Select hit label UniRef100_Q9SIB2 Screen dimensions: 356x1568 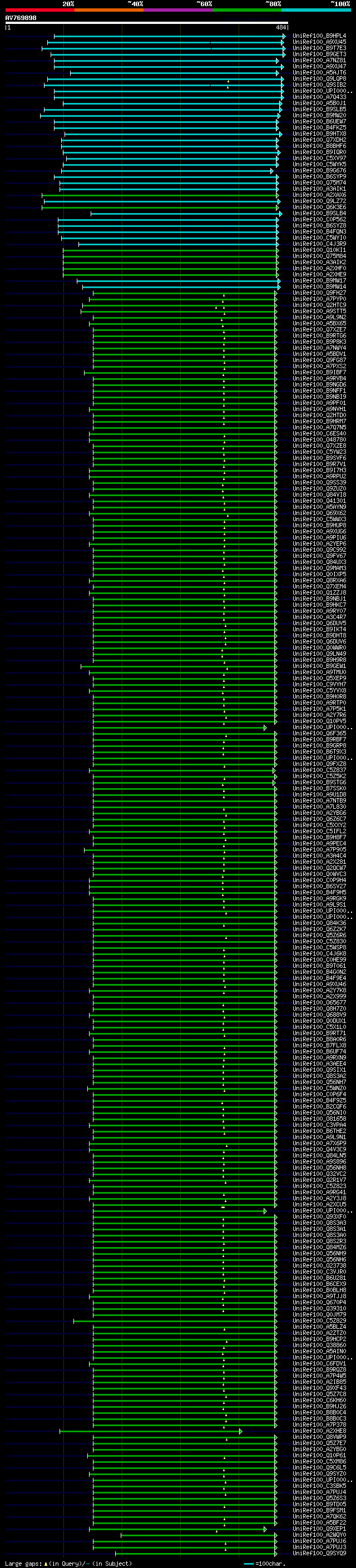point(319,85)
